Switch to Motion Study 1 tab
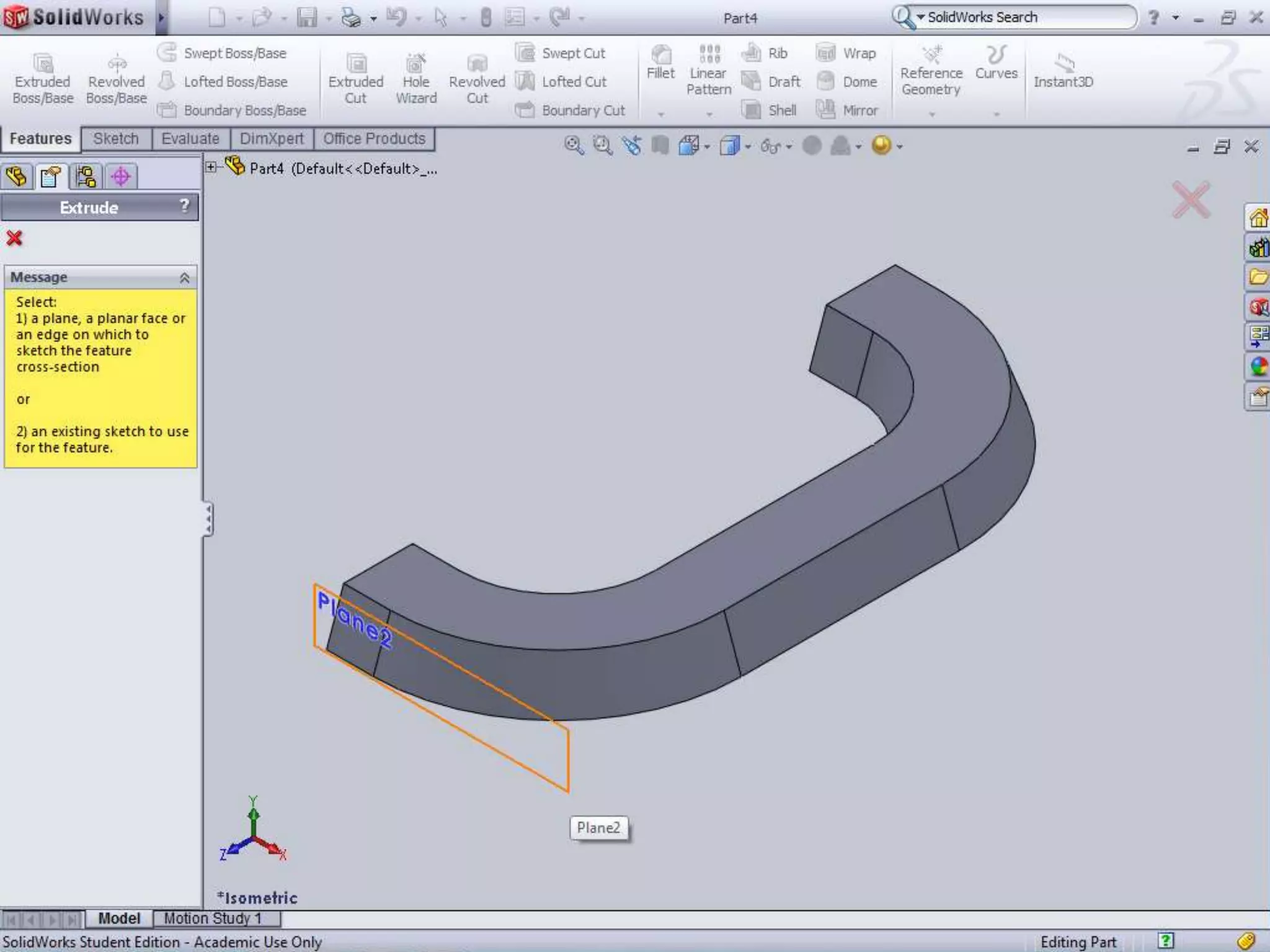1270x952 pixels. coord(213,918)
